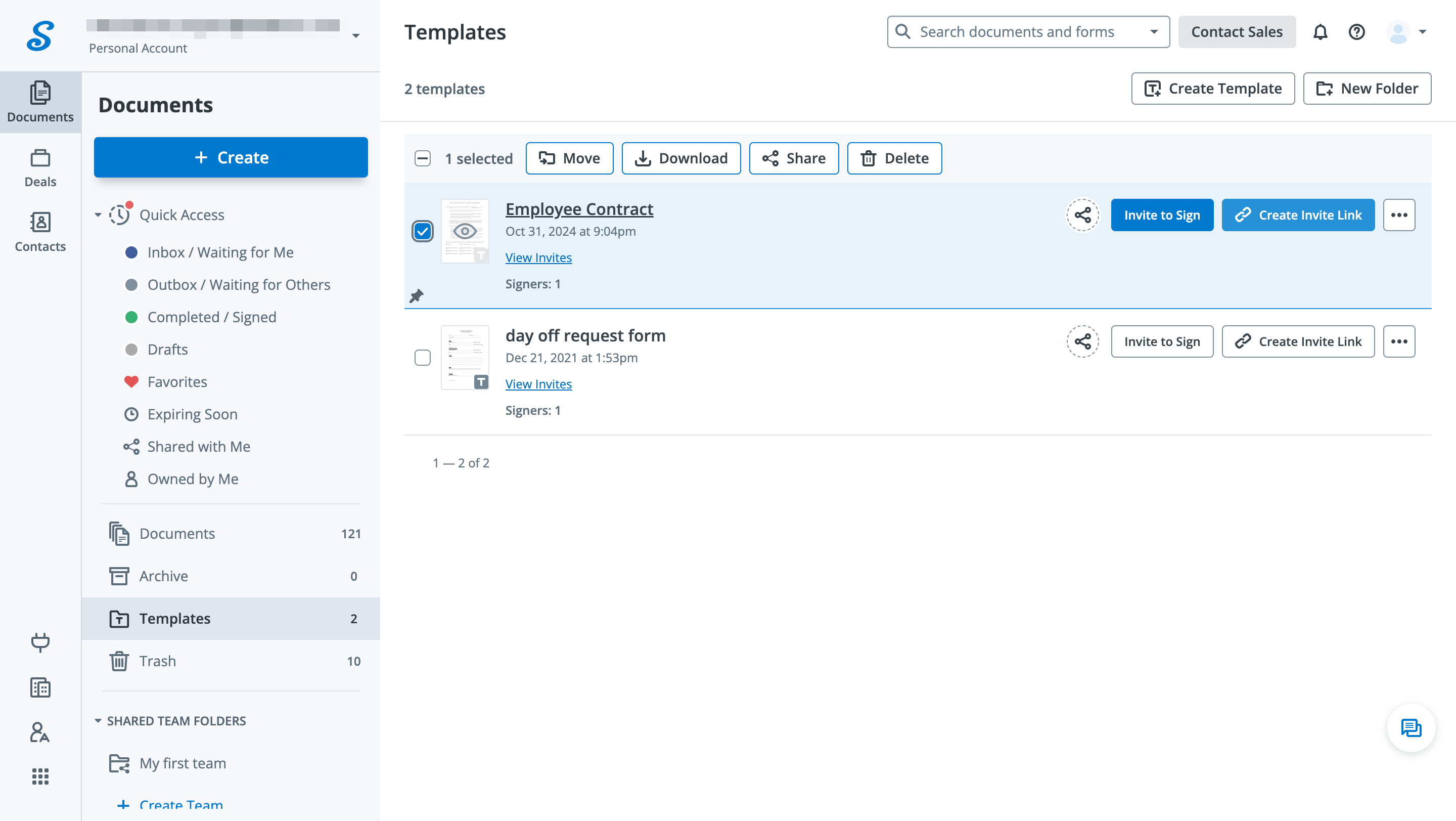
Task: Open the apps grid icon in sidebar
Action: click(x=40, y=776)
